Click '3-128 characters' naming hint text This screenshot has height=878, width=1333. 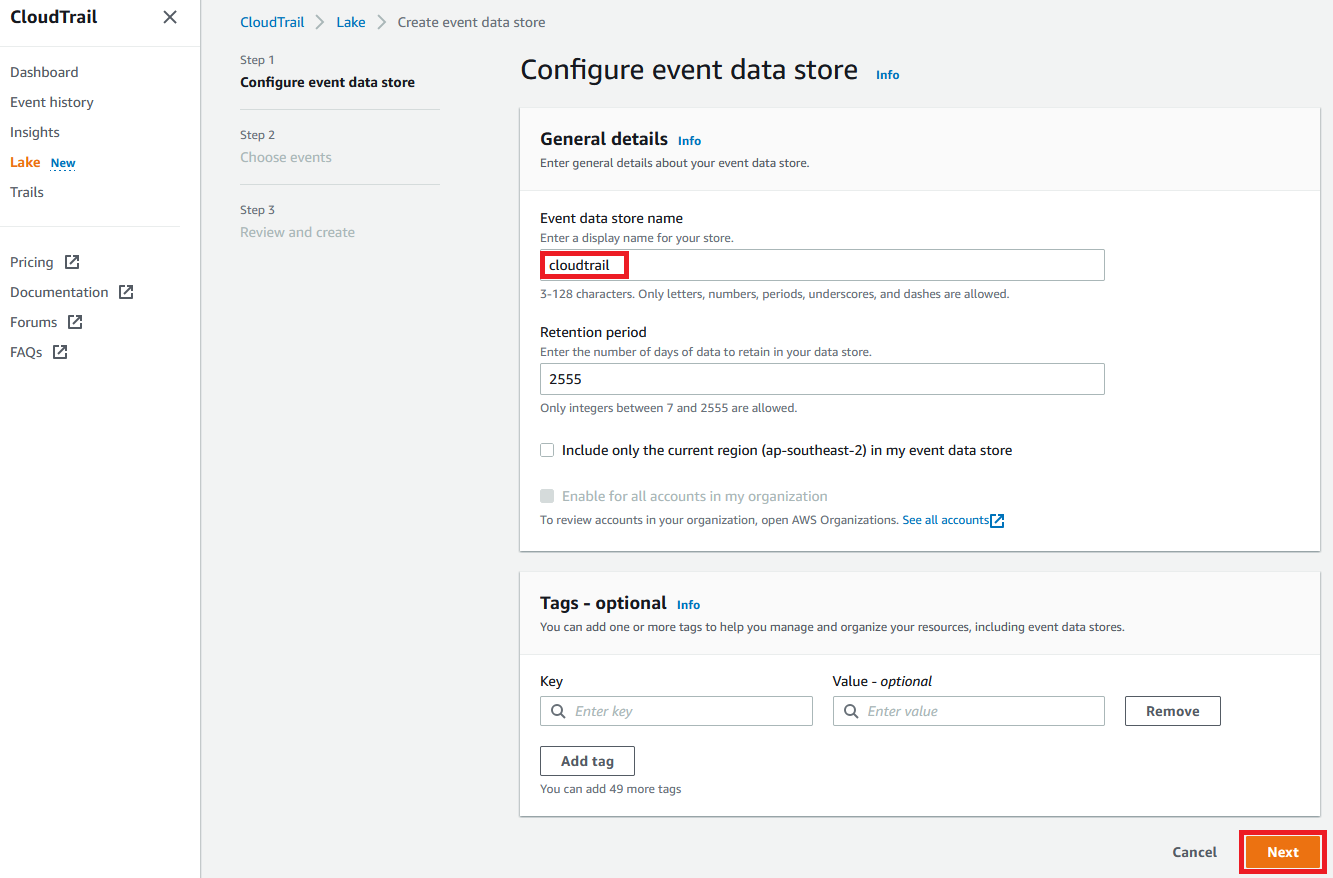(x=775, y=294)
